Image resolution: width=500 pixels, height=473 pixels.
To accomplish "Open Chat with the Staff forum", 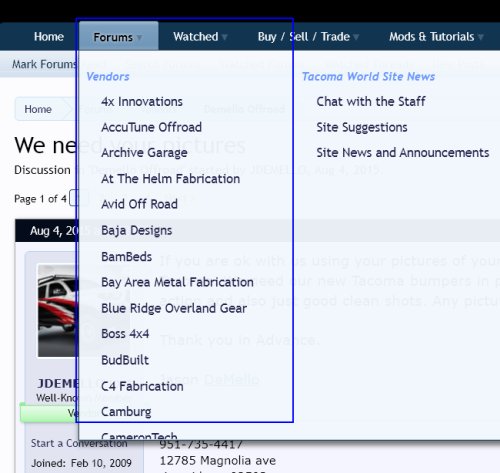I will [x=371, y=101].
